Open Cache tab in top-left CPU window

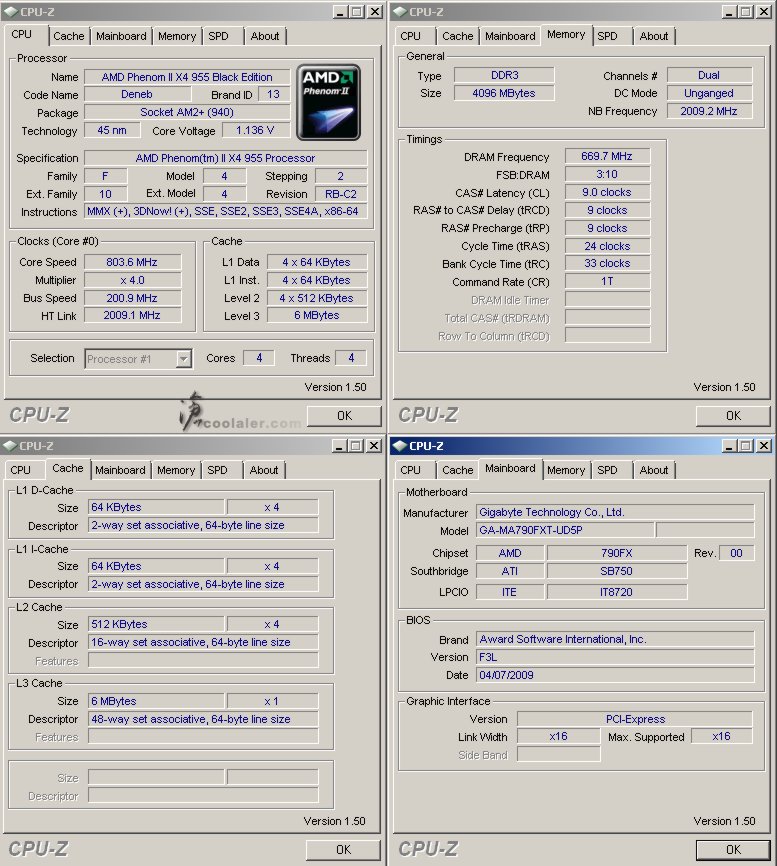(x=68, y=36)
